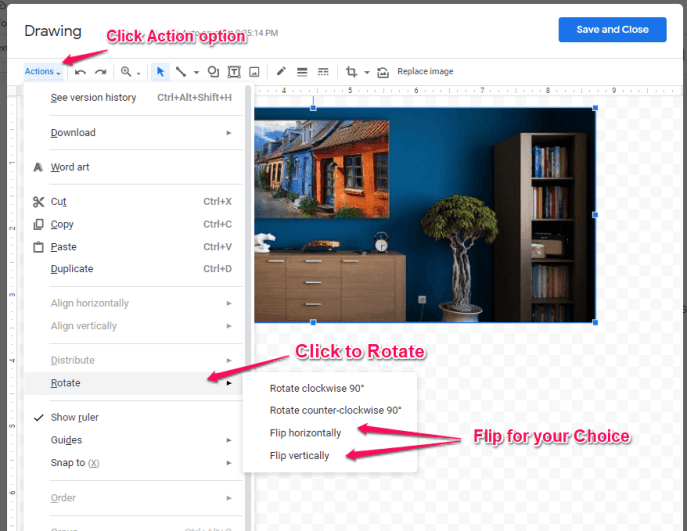Choose Word art menu item
Image resolution: width=687 pixels, height=531 pixels.
tap(134, 167)
